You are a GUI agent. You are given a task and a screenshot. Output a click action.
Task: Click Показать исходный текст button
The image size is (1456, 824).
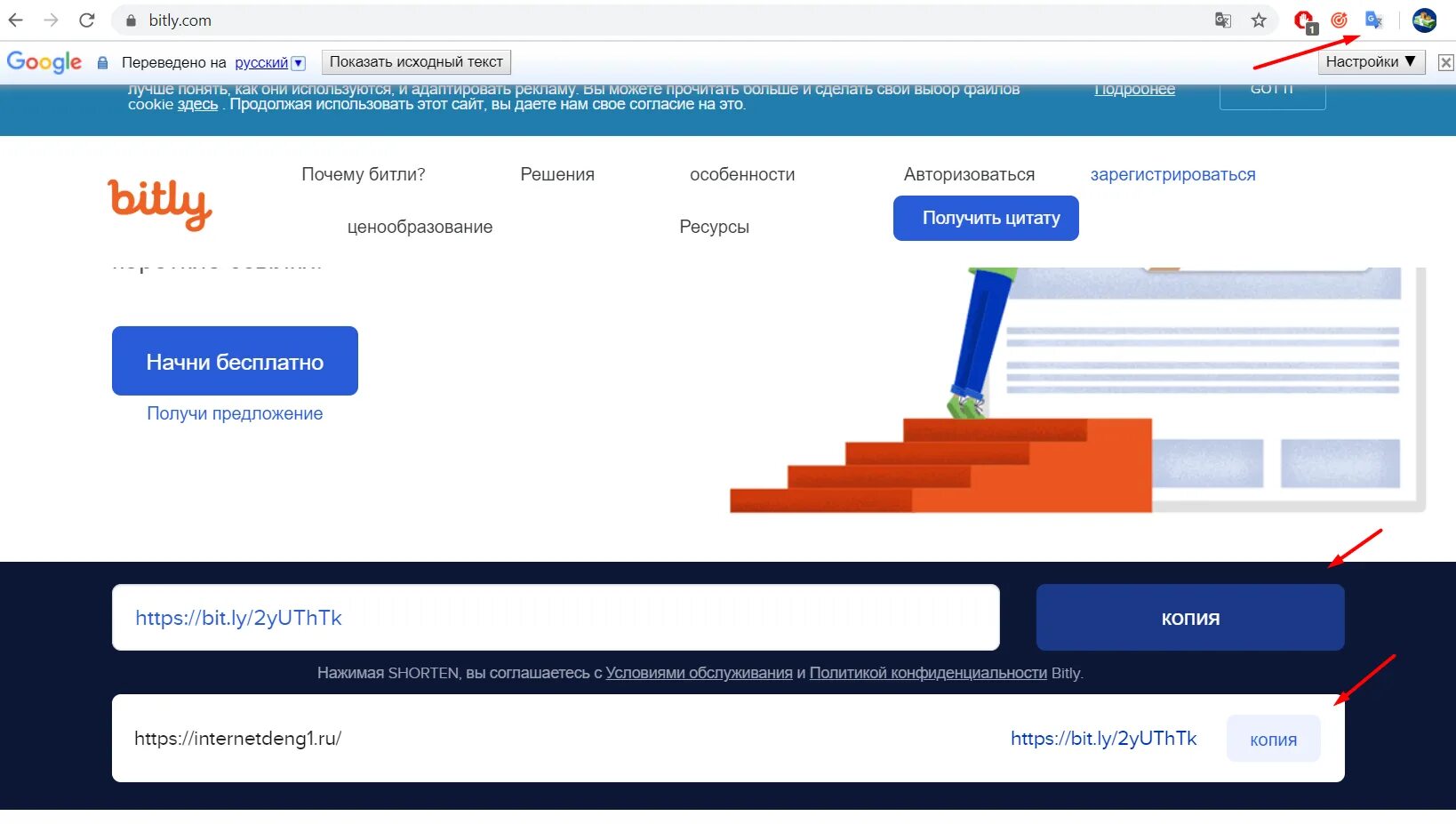pyautogui.click(x=416, y=61)
